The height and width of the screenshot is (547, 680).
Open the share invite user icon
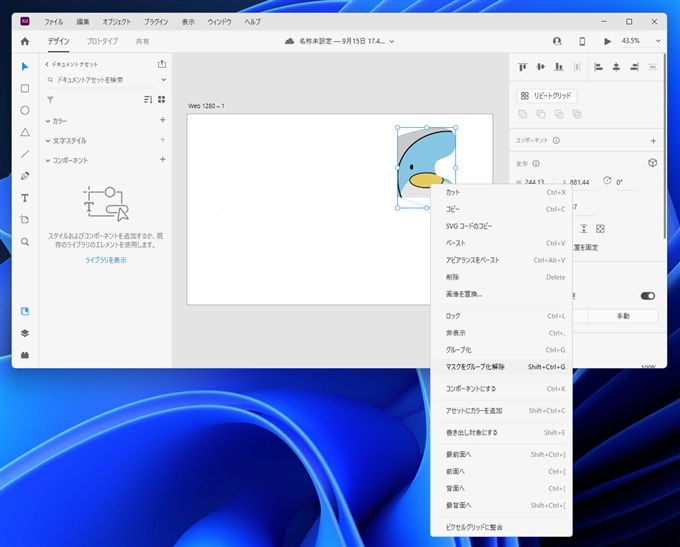pyautogui.click(x=557, y=41)
